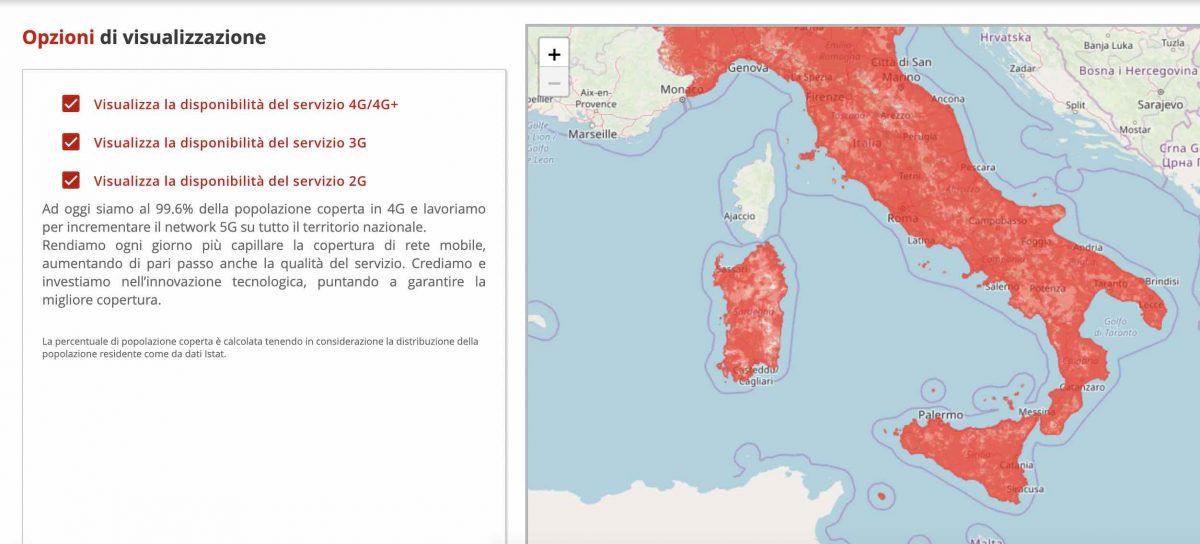
Task: Click the Lecce label on the map
Action: coord(1152,303)
